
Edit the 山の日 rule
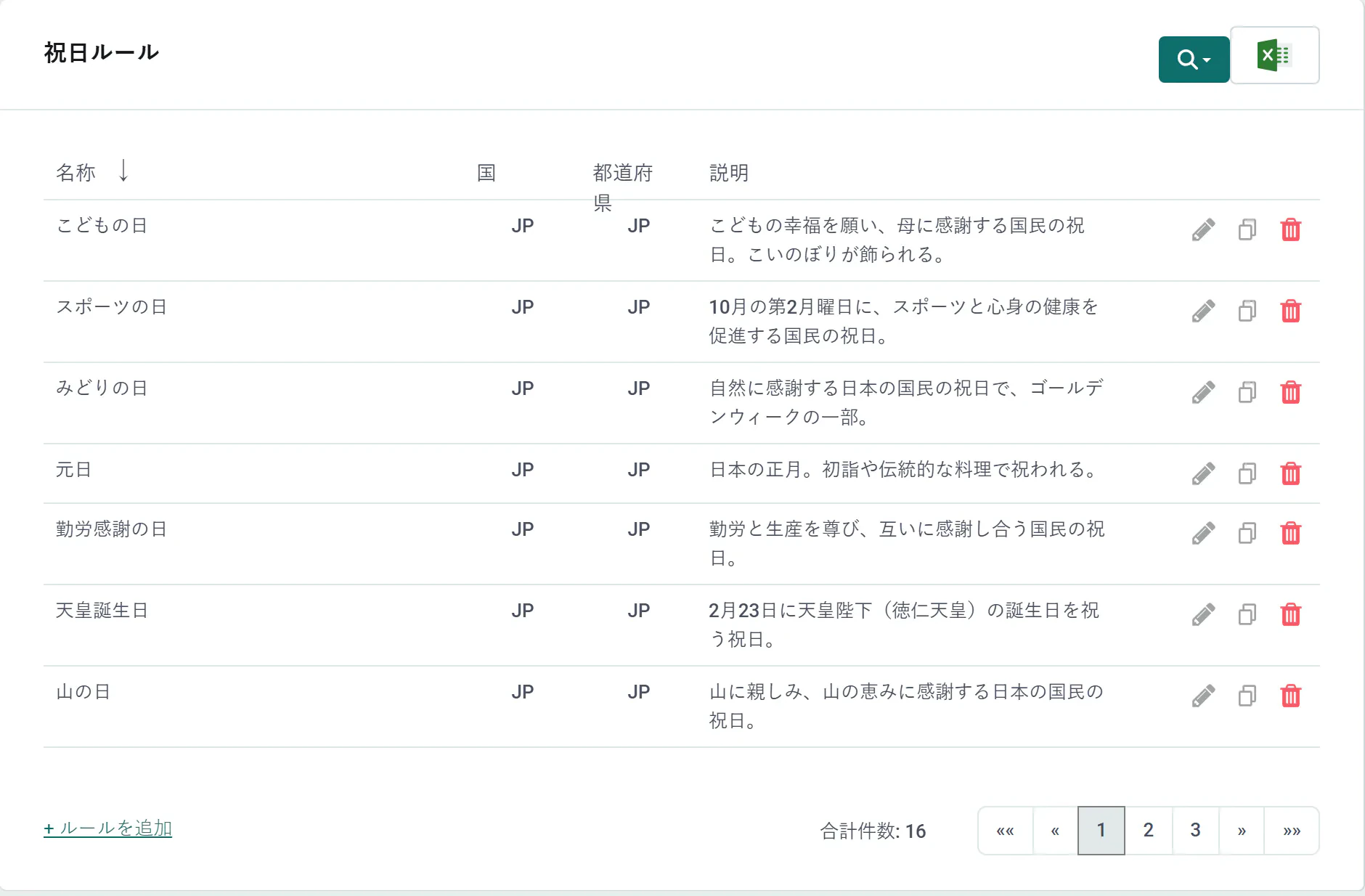[x=1203, y=696]
